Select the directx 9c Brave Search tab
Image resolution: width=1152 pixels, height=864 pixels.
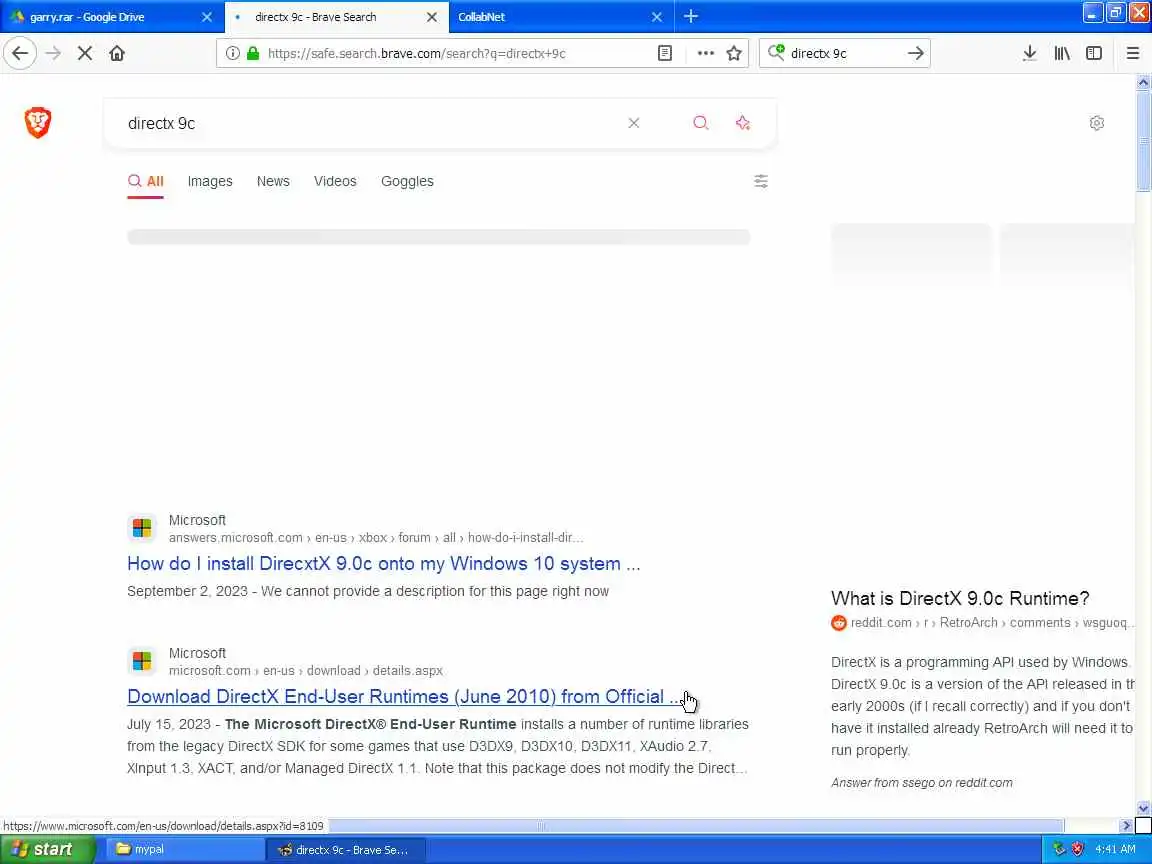click(x=336, y=16)
